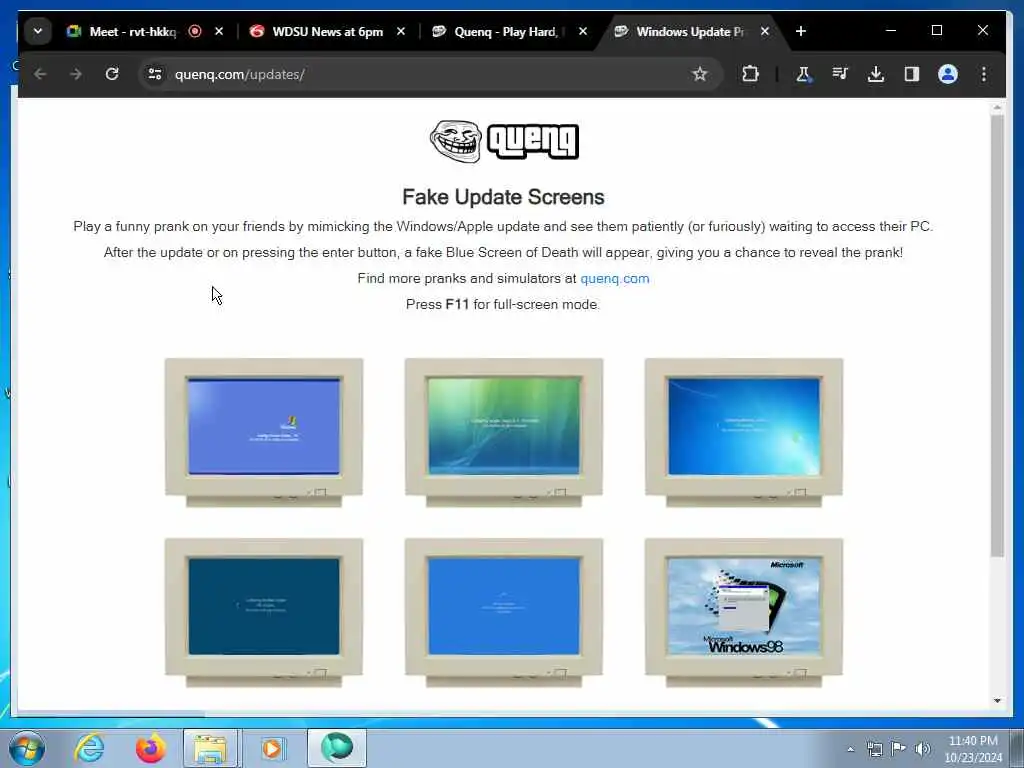Select the active browser taskbar button
This screenshot has height=768, width=1024.
pyautogui.click(x=337, y=748)
